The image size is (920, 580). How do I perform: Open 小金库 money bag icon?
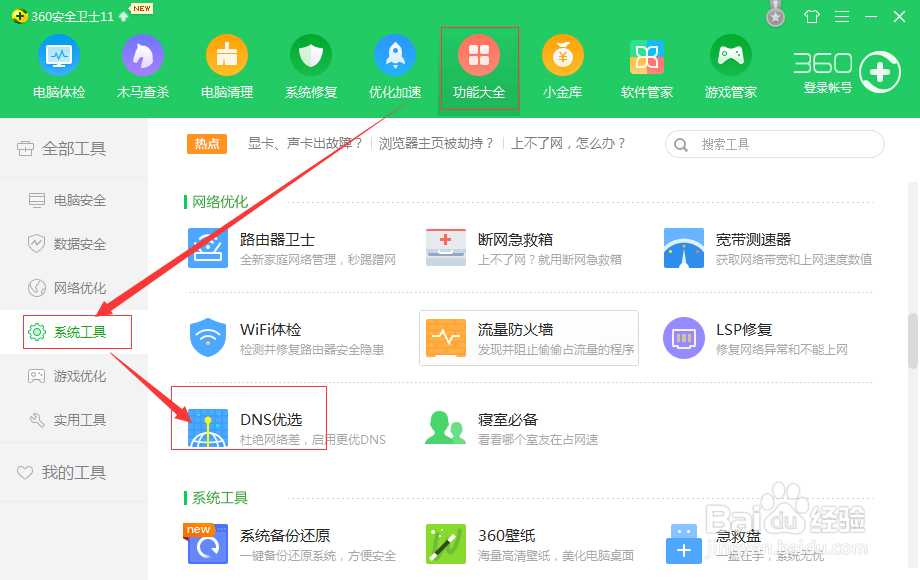563,56
